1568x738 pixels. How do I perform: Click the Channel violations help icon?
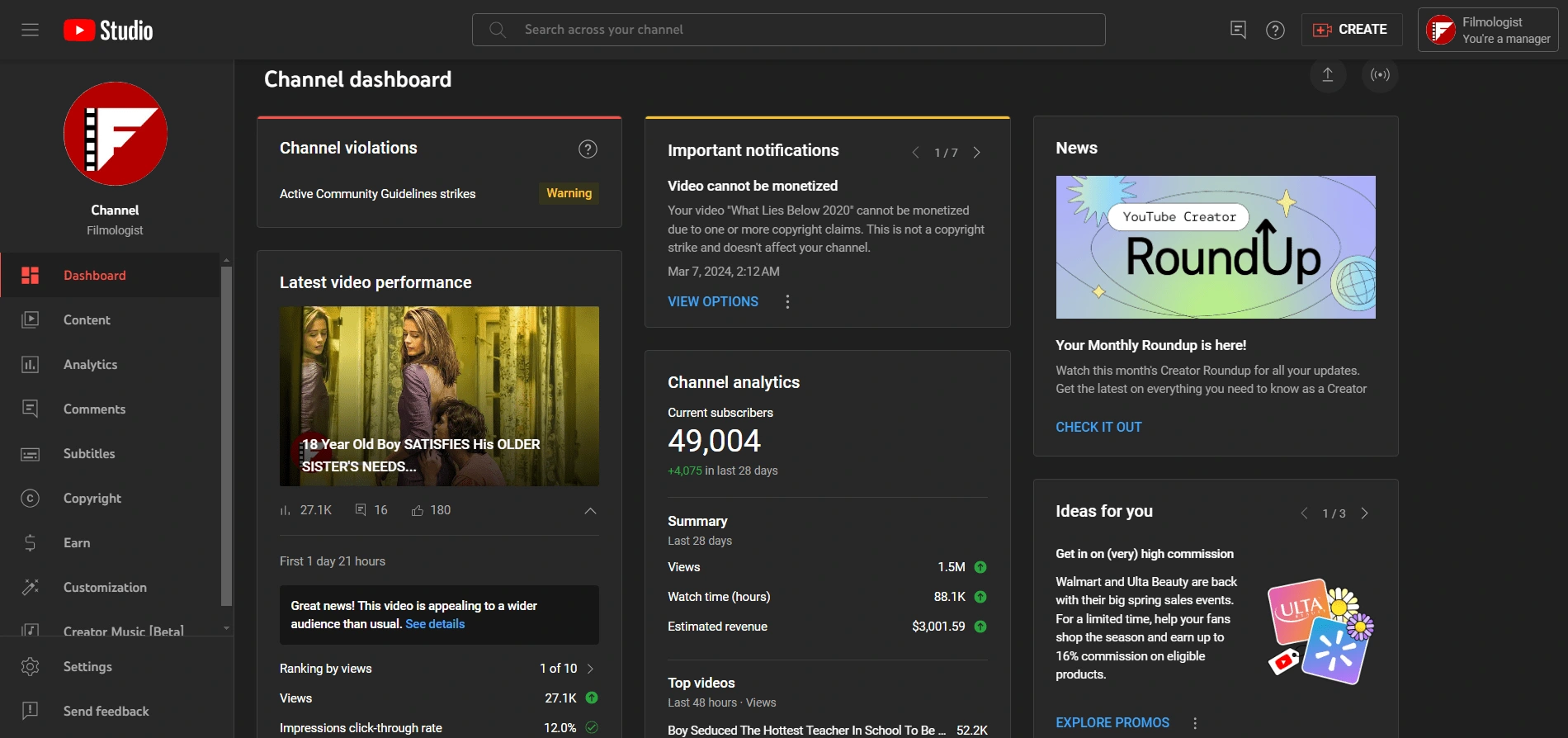pos(588,149)
